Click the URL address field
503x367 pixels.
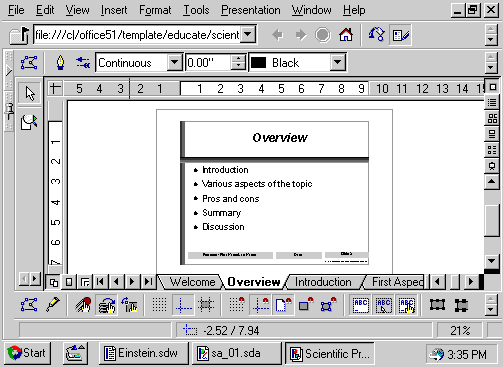[x=137, y=35]
